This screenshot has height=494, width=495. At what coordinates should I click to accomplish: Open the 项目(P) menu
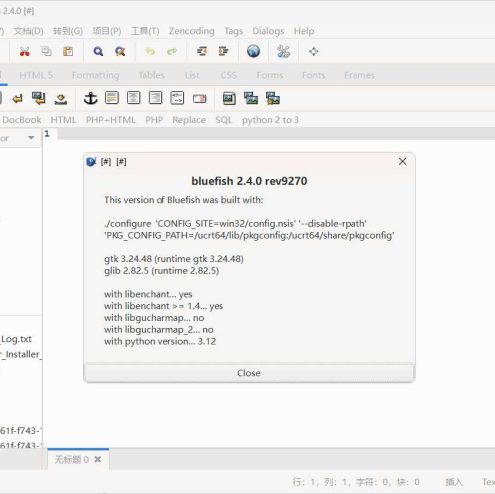tap(107, 31)
